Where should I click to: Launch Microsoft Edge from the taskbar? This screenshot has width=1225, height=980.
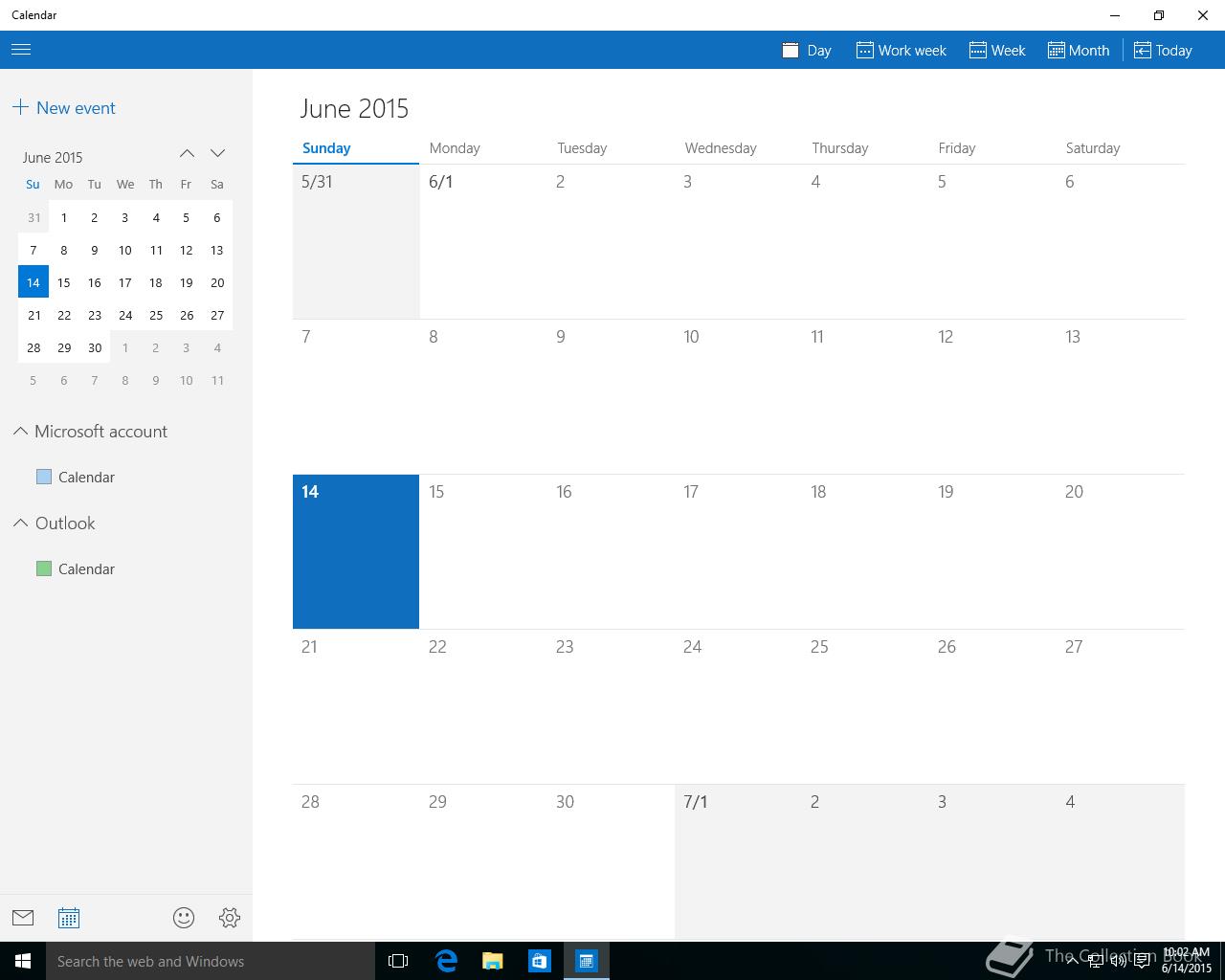click(446, 961)
